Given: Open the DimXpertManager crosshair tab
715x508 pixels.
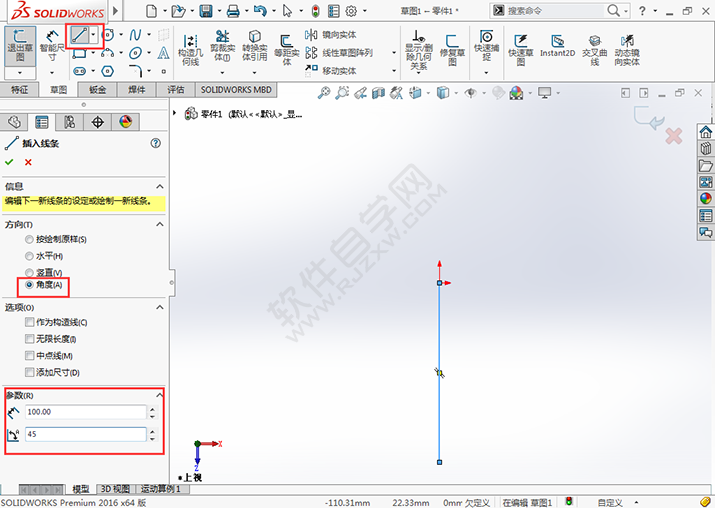Looking at the screenshot, I should (98, 122).
